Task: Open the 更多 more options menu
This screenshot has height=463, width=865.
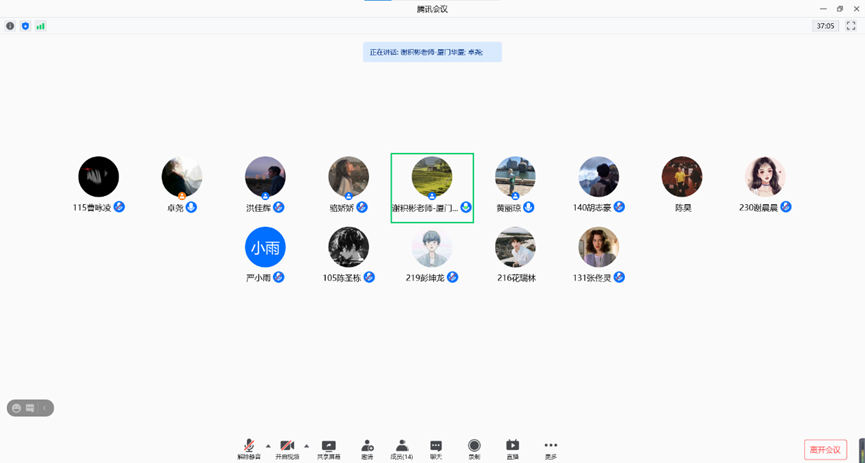Action: [x=550, y=448]
